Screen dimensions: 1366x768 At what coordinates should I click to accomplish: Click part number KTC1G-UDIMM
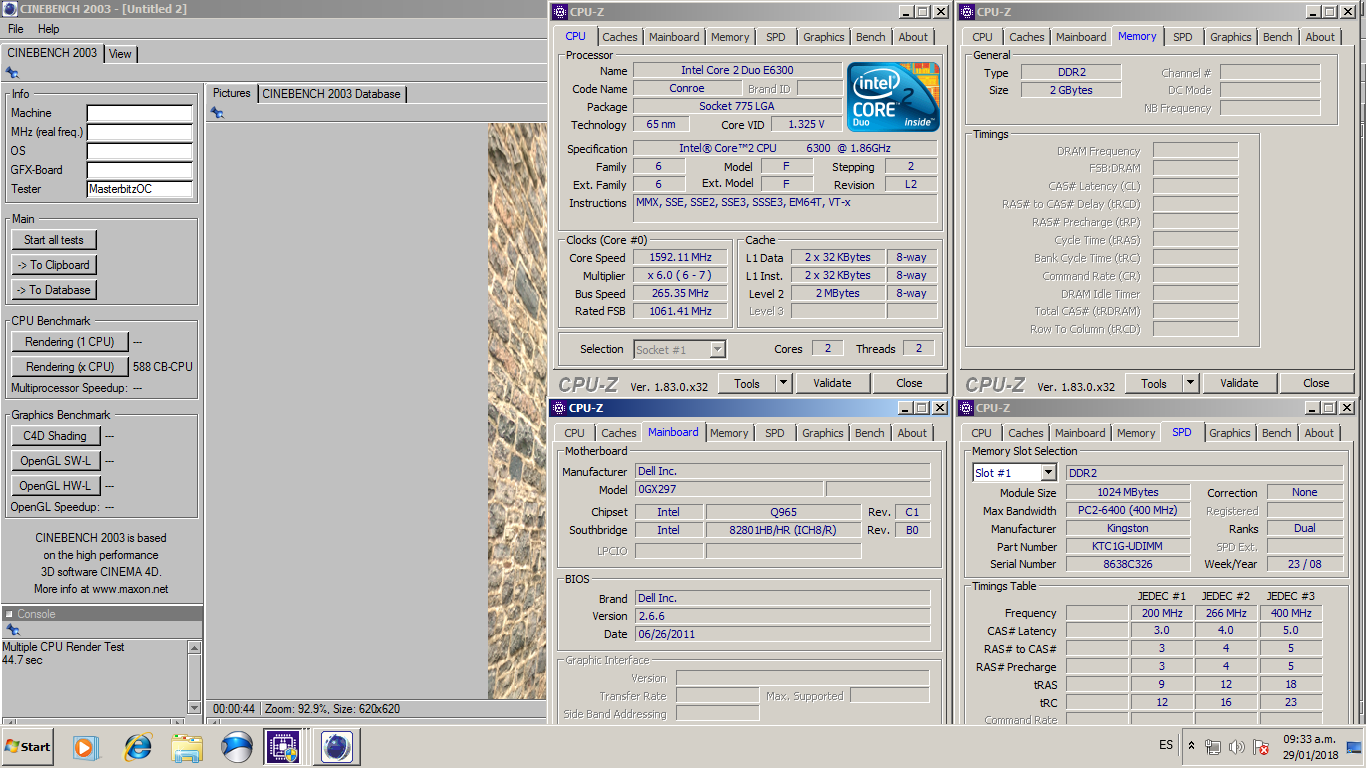(x=1128, y=547)
